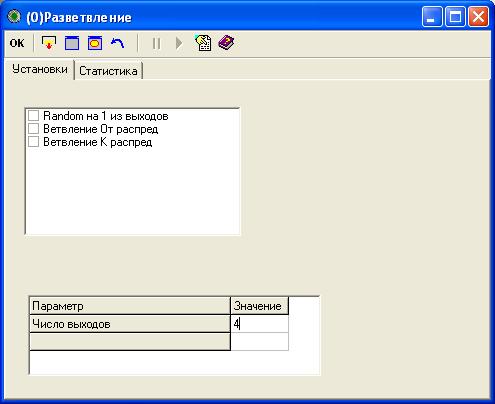The height and width of the screenshot is (404, 495).
Task: Open the purple help book icon
Action: pos(226,43)
